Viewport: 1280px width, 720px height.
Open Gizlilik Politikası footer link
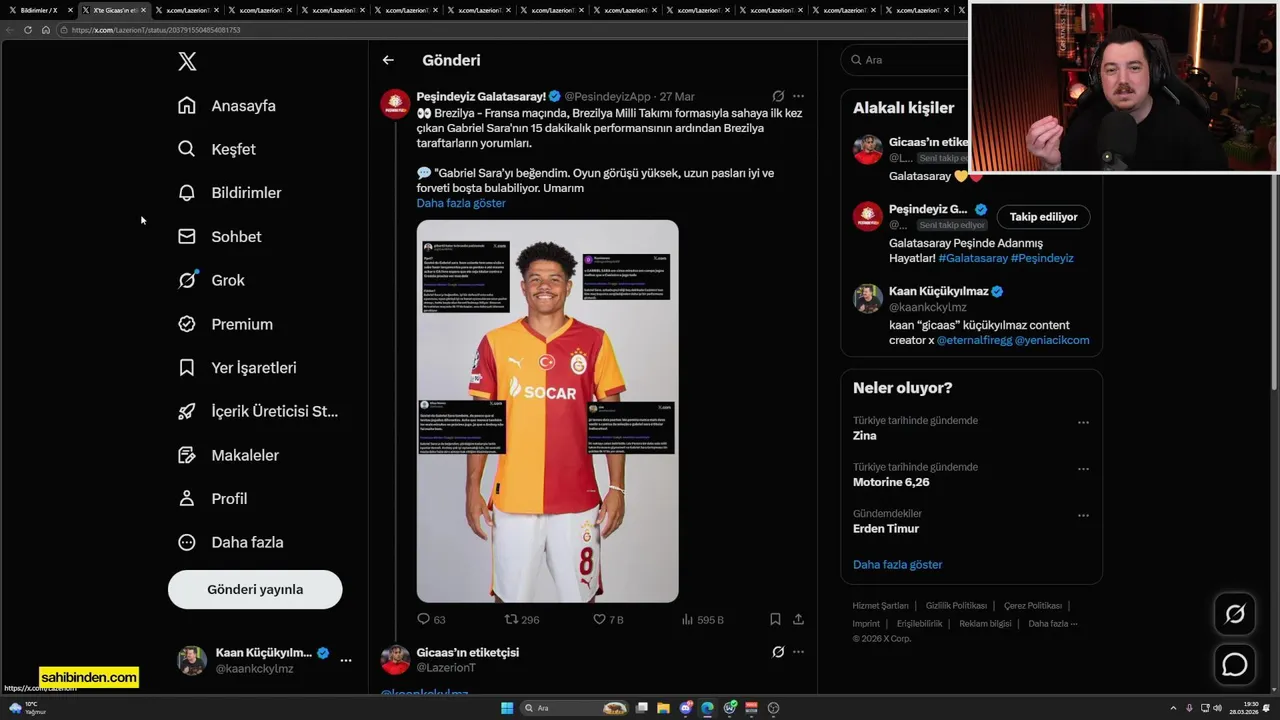point(956,606)
